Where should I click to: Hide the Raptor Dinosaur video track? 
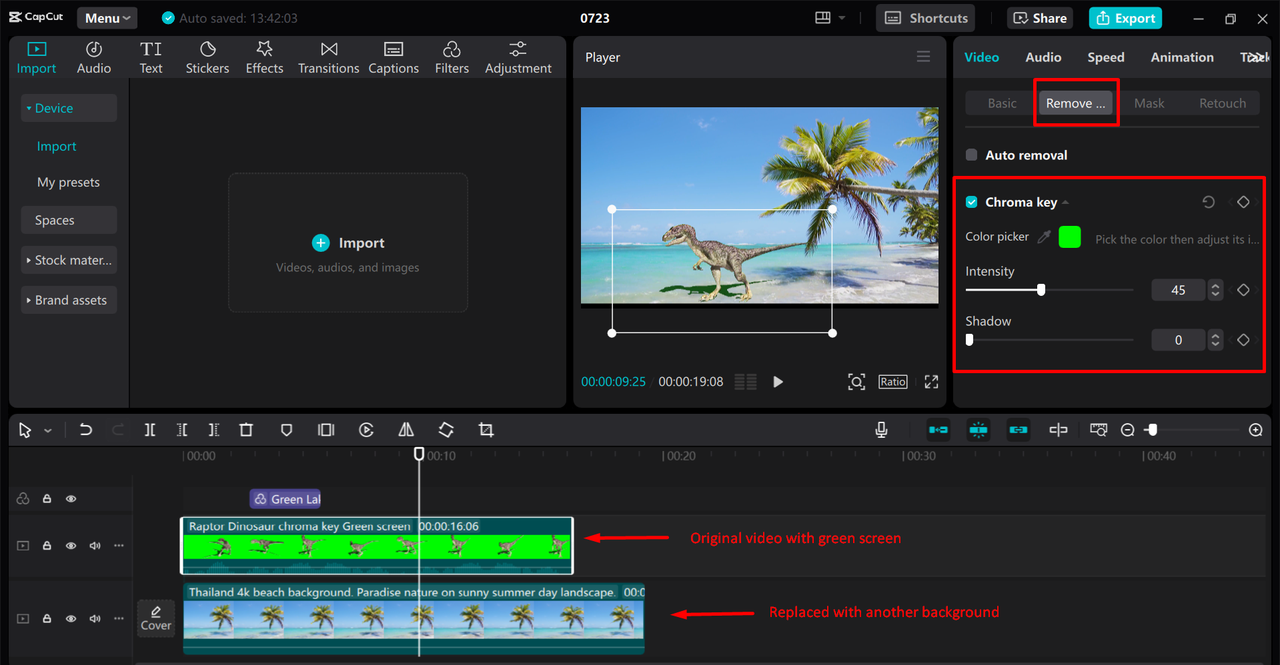tap(71, 546)
